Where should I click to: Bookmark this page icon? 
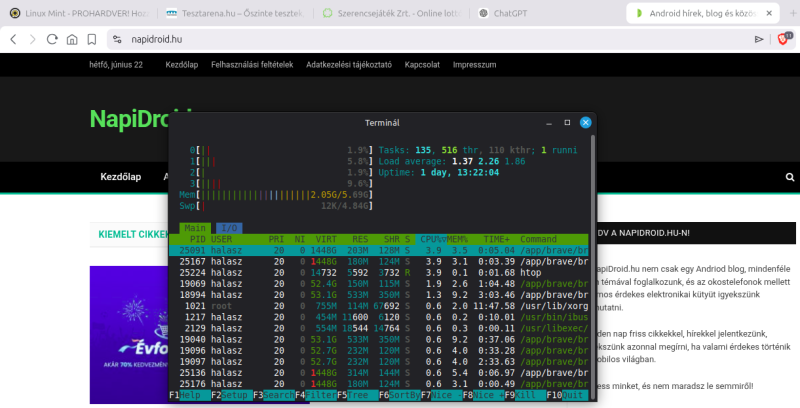[x=92, y=39]
